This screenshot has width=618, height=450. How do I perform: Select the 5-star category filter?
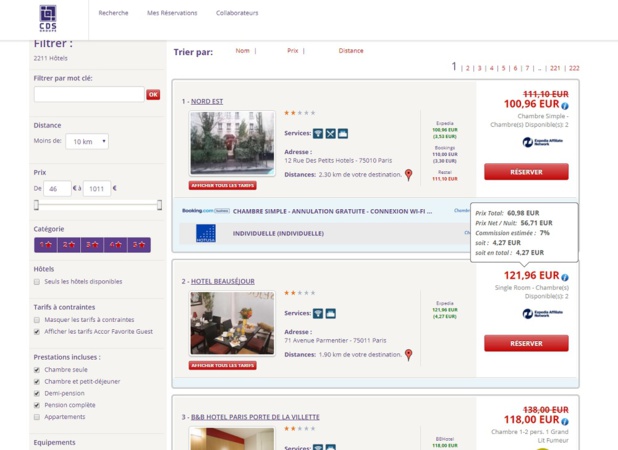pyautogui.click(x=140, y=244)
